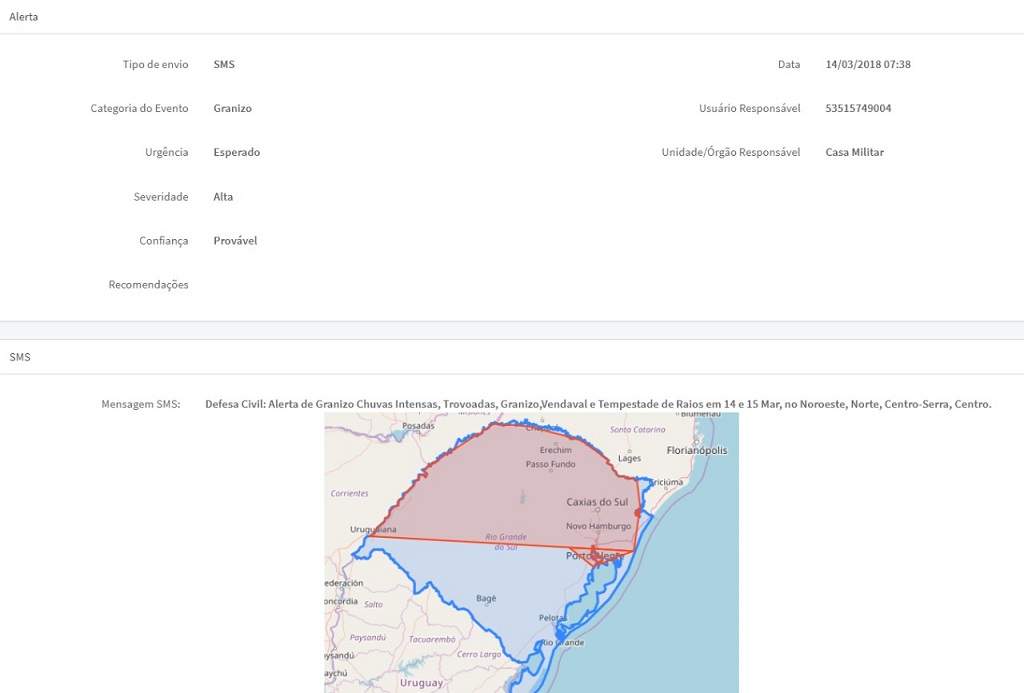Viewport: 1024px width, 693px height.
Task: Click the Mensagem SMS label
Action: [x=140, y=404]
